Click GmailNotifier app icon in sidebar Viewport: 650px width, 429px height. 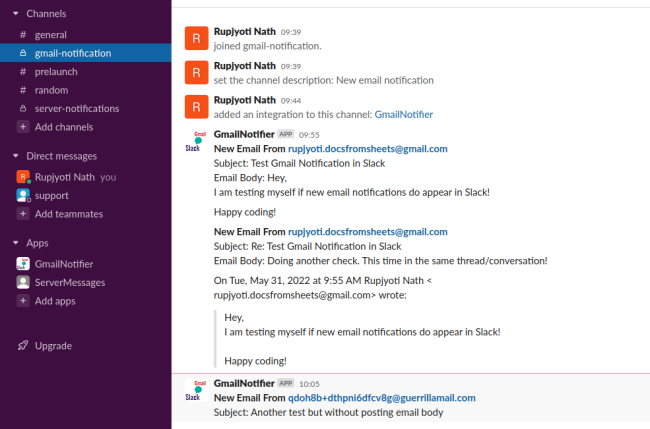click(x=23, y=264)
